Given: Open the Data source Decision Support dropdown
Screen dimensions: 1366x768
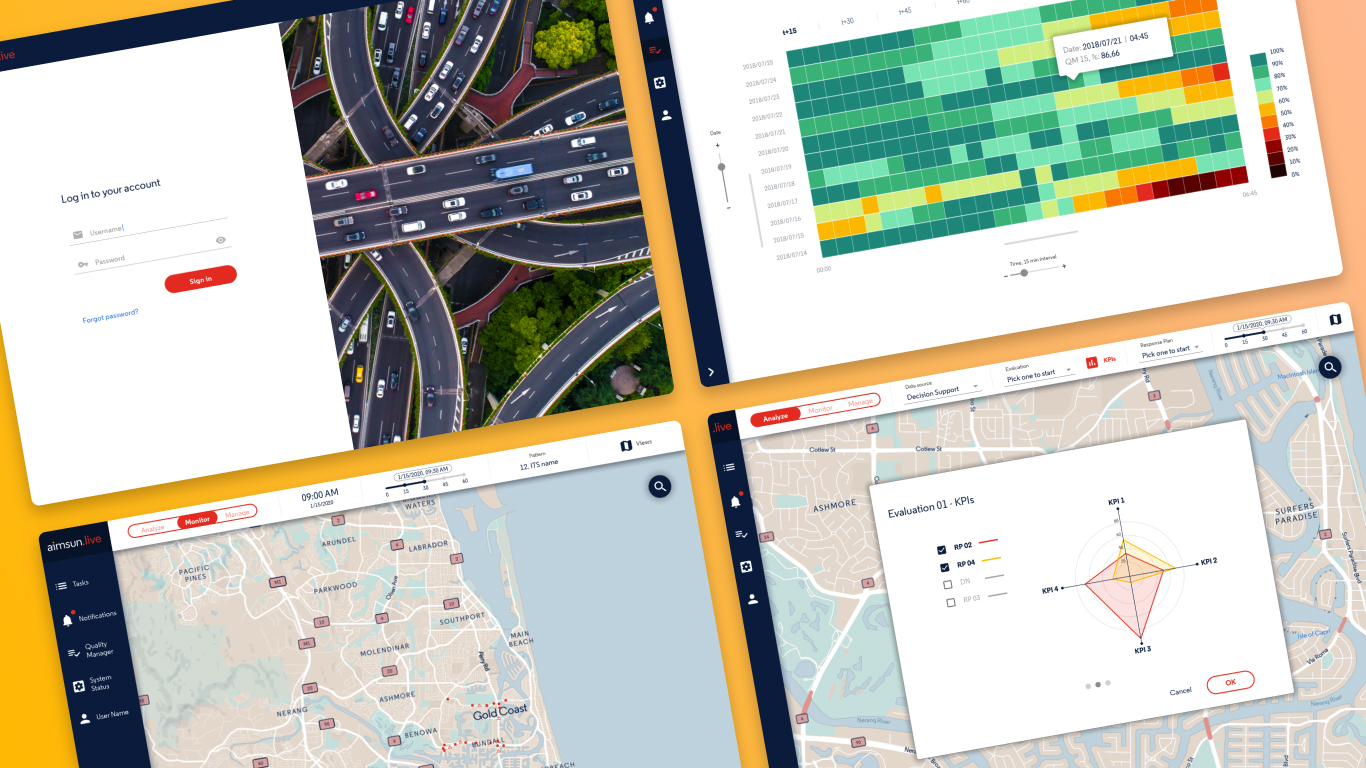Looking at the screenshot, I should click(x=942, y=393).
